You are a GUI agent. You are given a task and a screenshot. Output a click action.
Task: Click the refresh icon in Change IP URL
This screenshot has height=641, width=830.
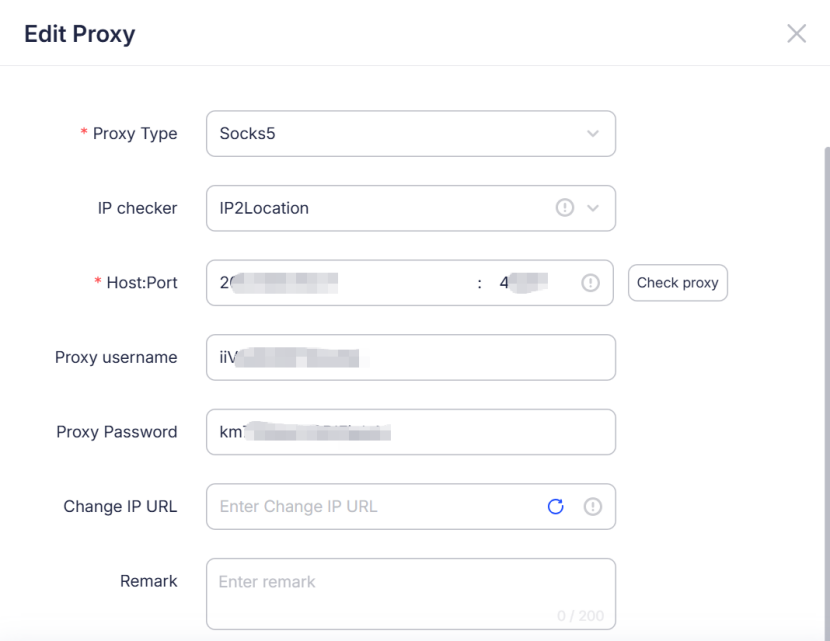555,507
